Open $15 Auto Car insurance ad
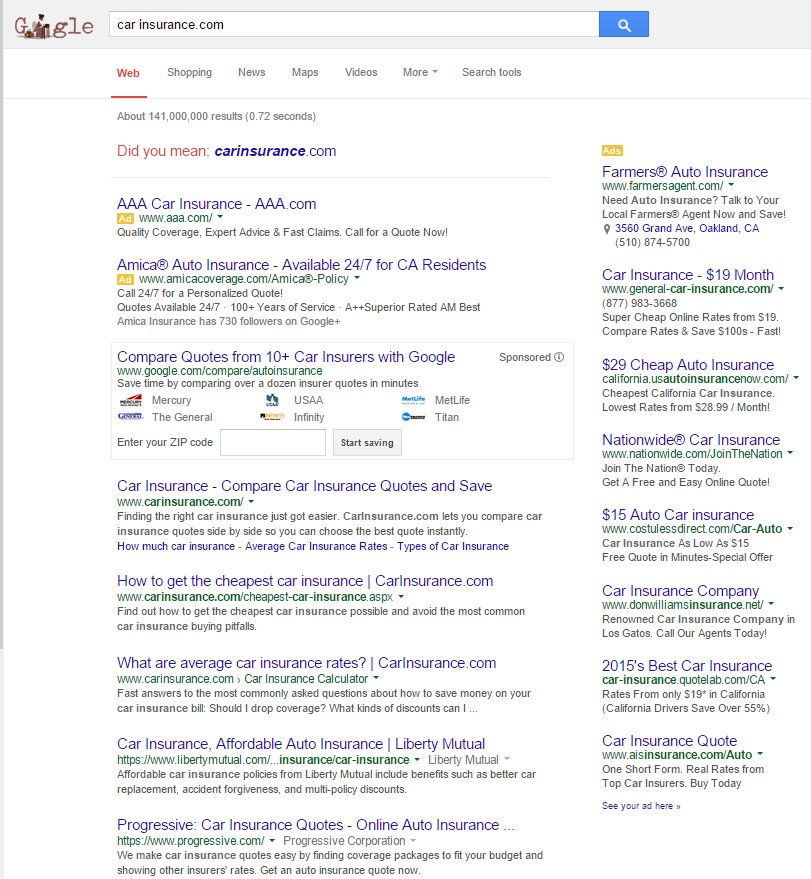Screen dimensions: 811x879 tap(678, 515)
